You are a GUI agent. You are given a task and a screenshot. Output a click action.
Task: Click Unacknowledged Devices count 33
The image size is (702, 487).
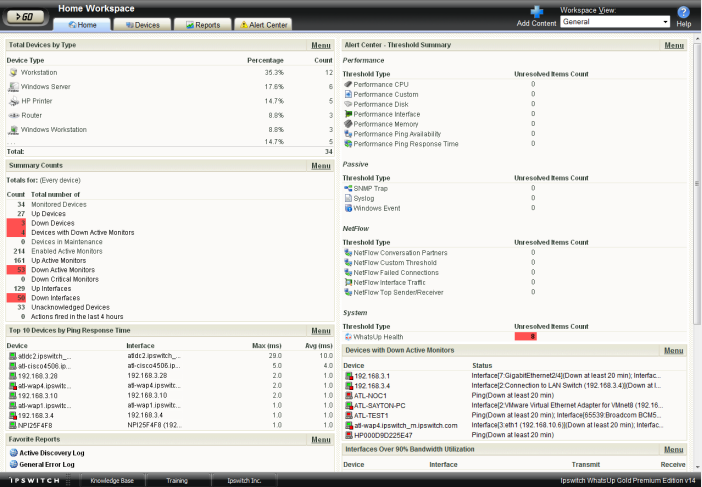[21, 308]
